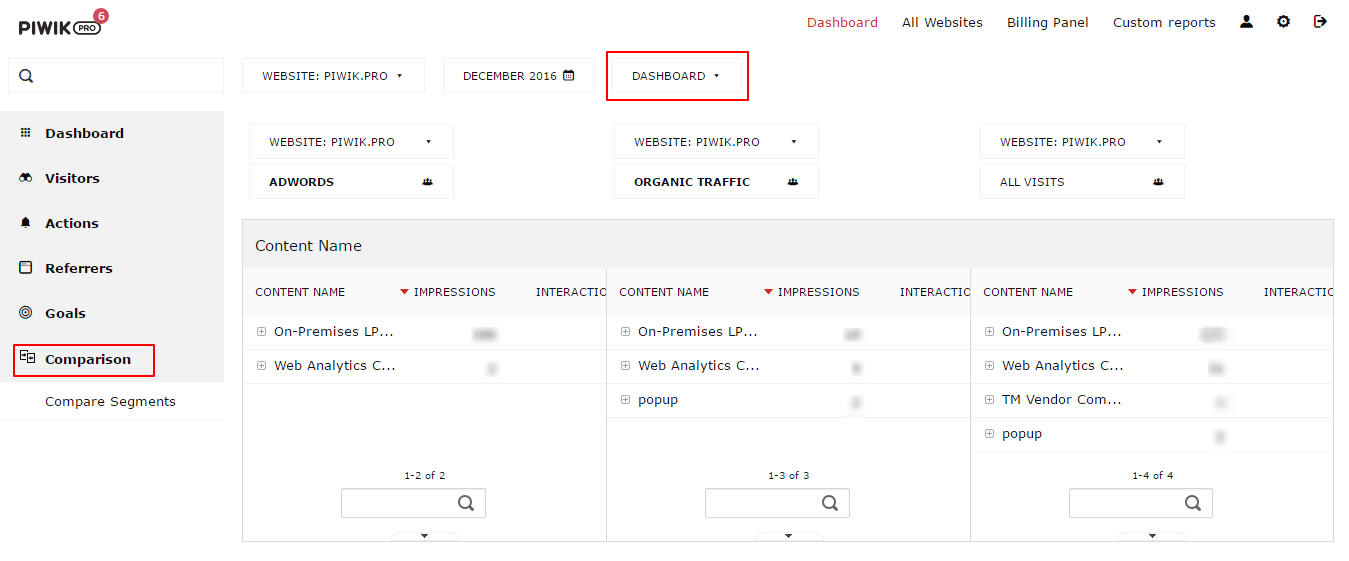The height and width of the screenshot is (561, 1349).
Task: Click the sign out icon
Action: (x=1320, y=21)
